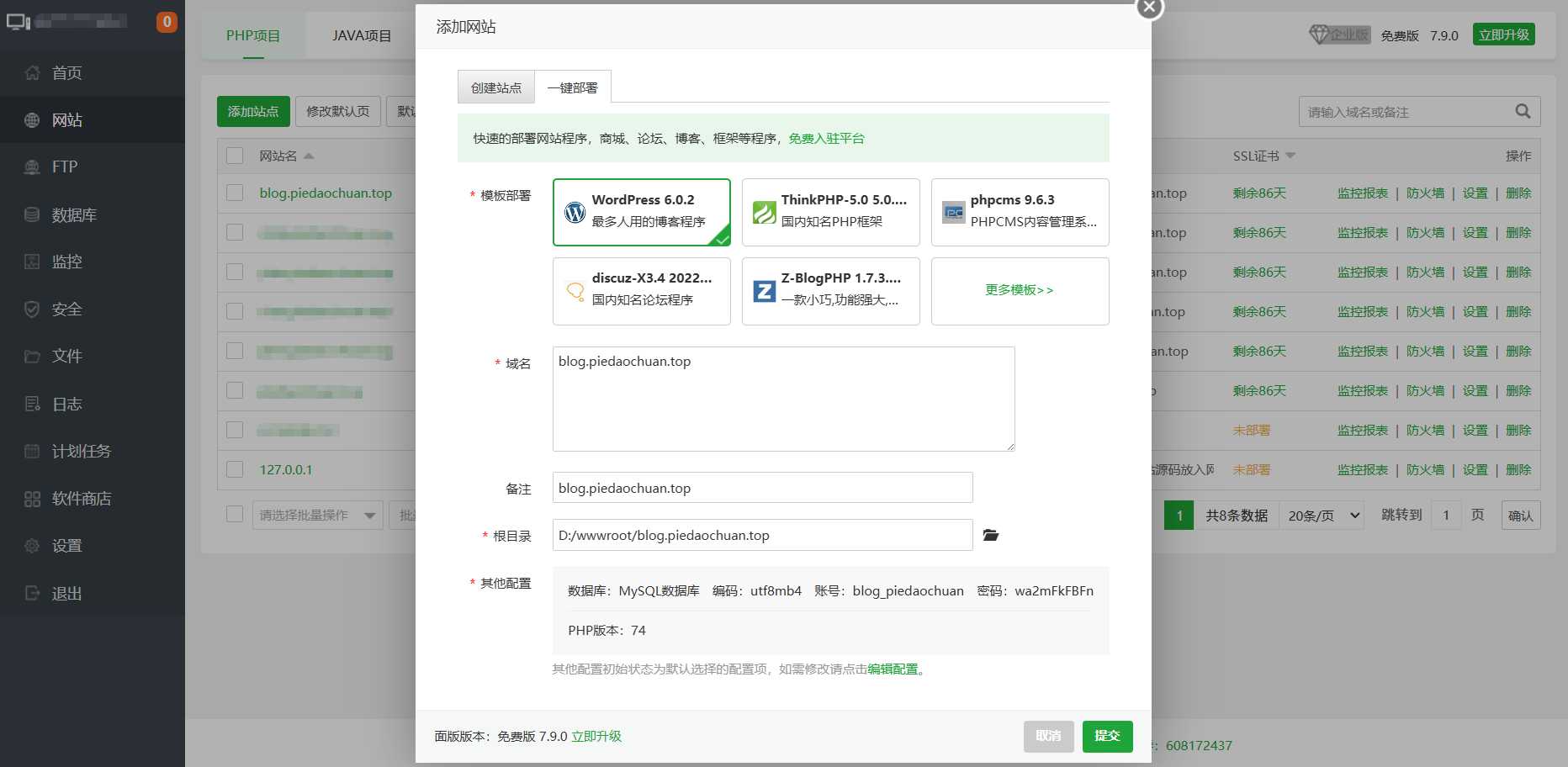
Task: Open blog.piedaochuan.top site link in table
Action: (326, 193)
